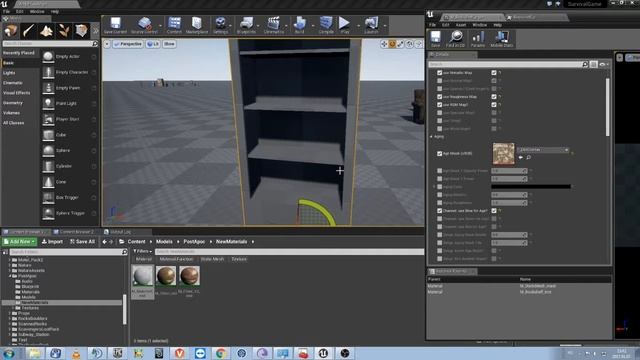The height and width of the screenshot is (360, 640).
Task: Click browse magnifier under Age Mask texture
Action: click(529, 157)
